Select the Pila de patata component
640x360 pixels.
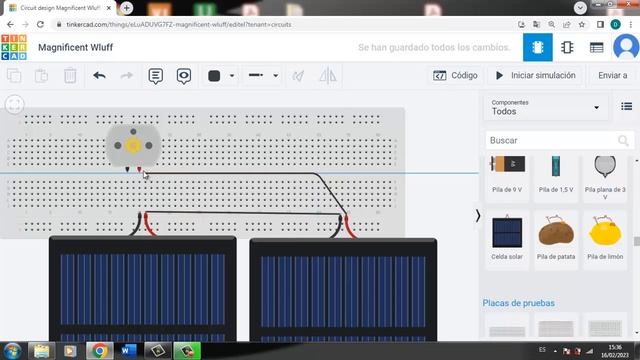(x=556, y=239)
